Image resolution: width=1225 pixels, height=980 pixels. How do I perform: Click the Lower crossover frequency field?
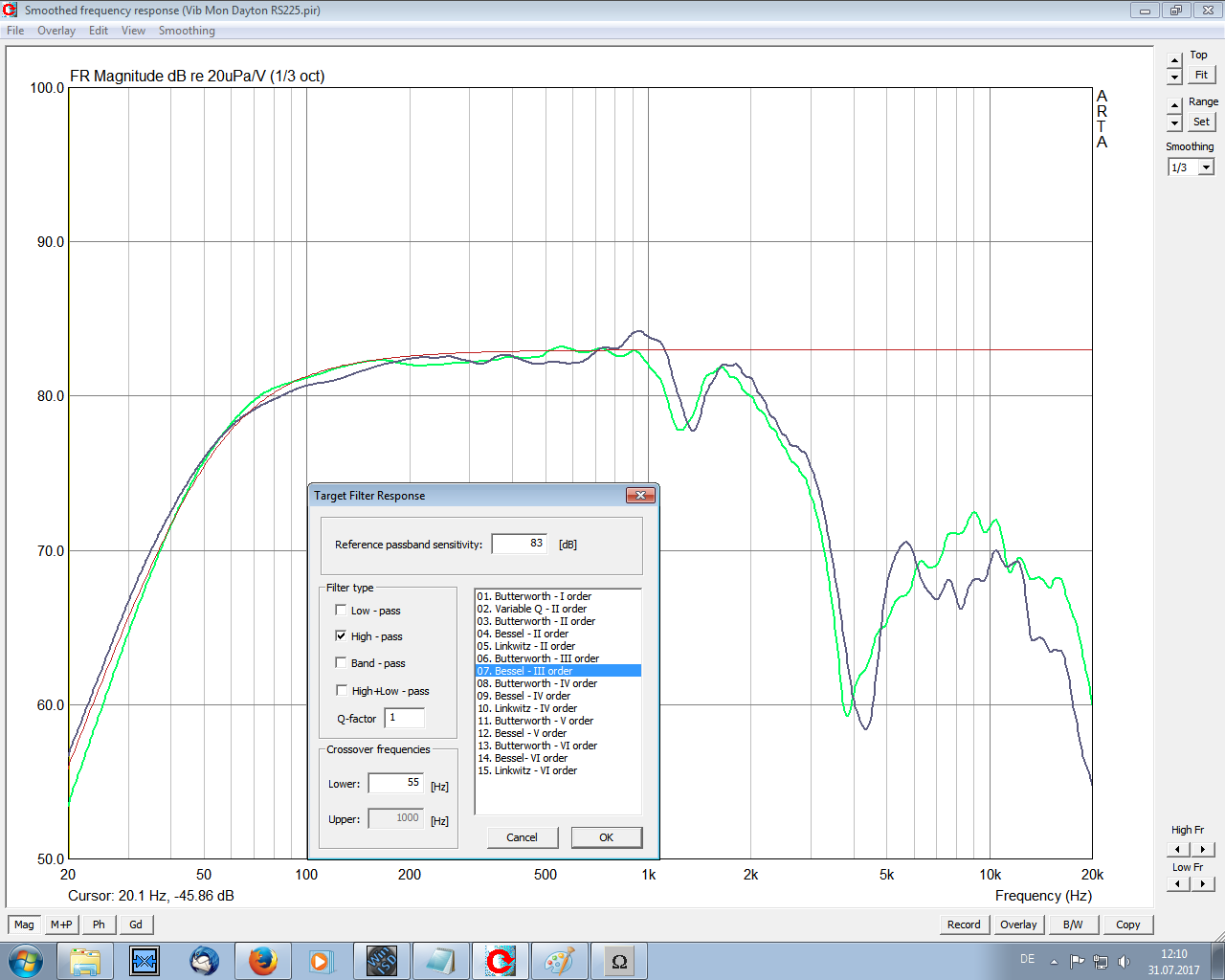pos(396,783)
